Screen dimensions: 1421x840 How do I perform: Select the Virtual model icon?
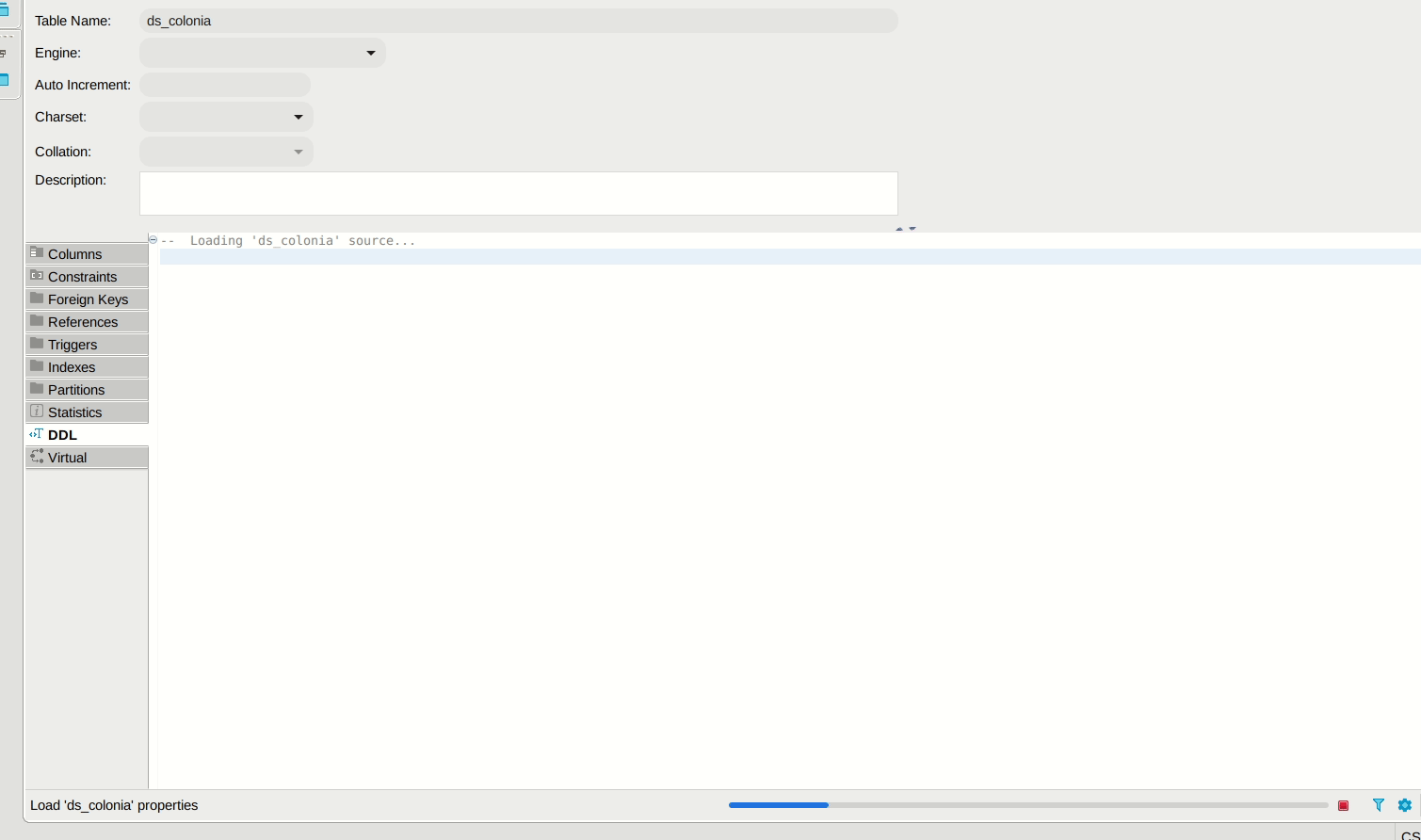[x=37, y=456]
